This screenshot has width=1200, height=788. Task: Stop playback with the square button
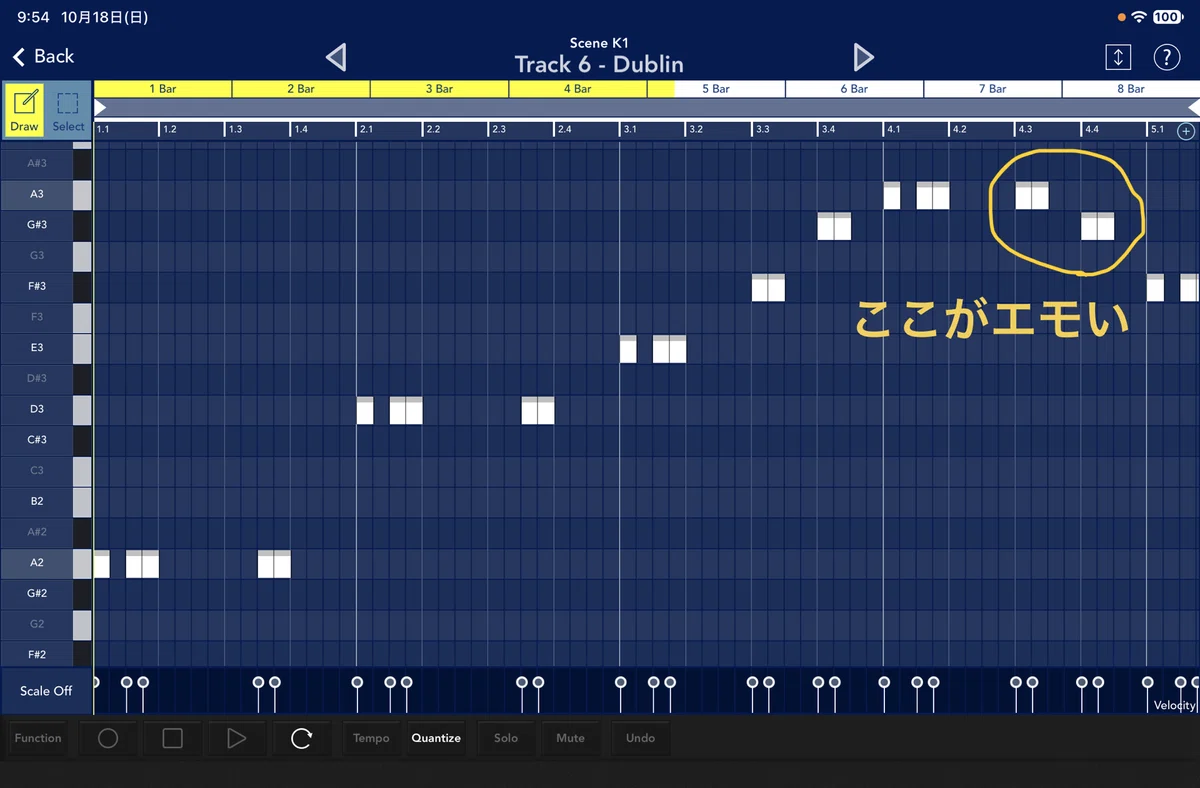pyautogui.click(x=172, y=738)
